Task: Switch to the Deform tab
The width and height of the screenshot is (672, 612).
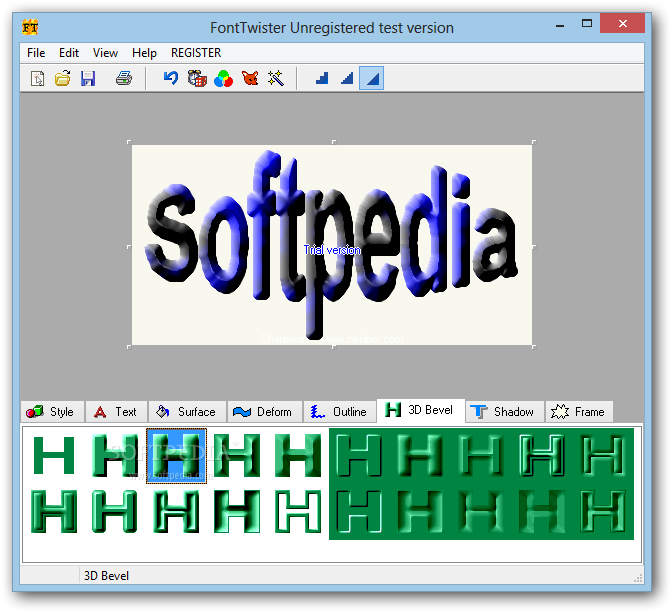Action: pyautogui.click(x=264, y=412)
